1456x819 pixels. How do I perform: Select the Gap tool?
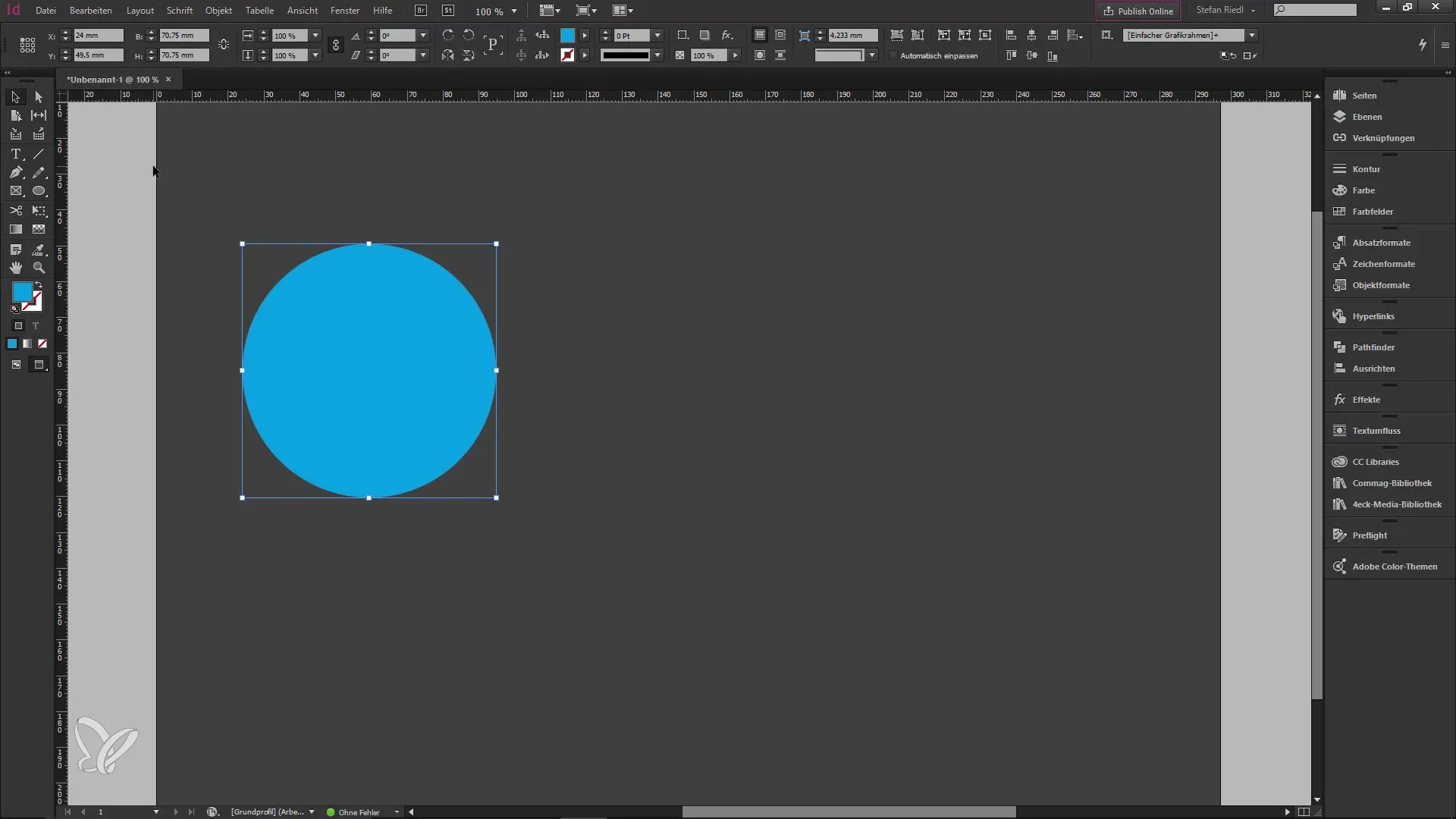39,115
